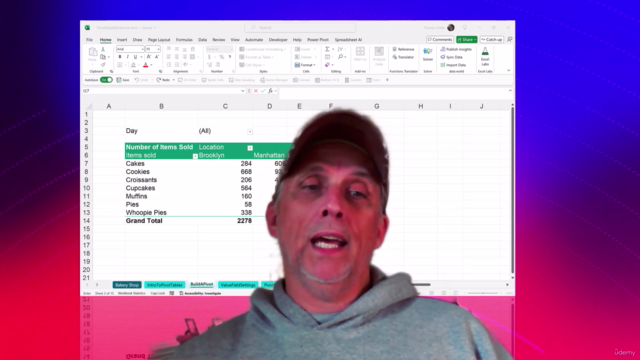The image size is (640, 360).
Task: Open the Day filter dropdown in C3
Action: tap(250, 131)
